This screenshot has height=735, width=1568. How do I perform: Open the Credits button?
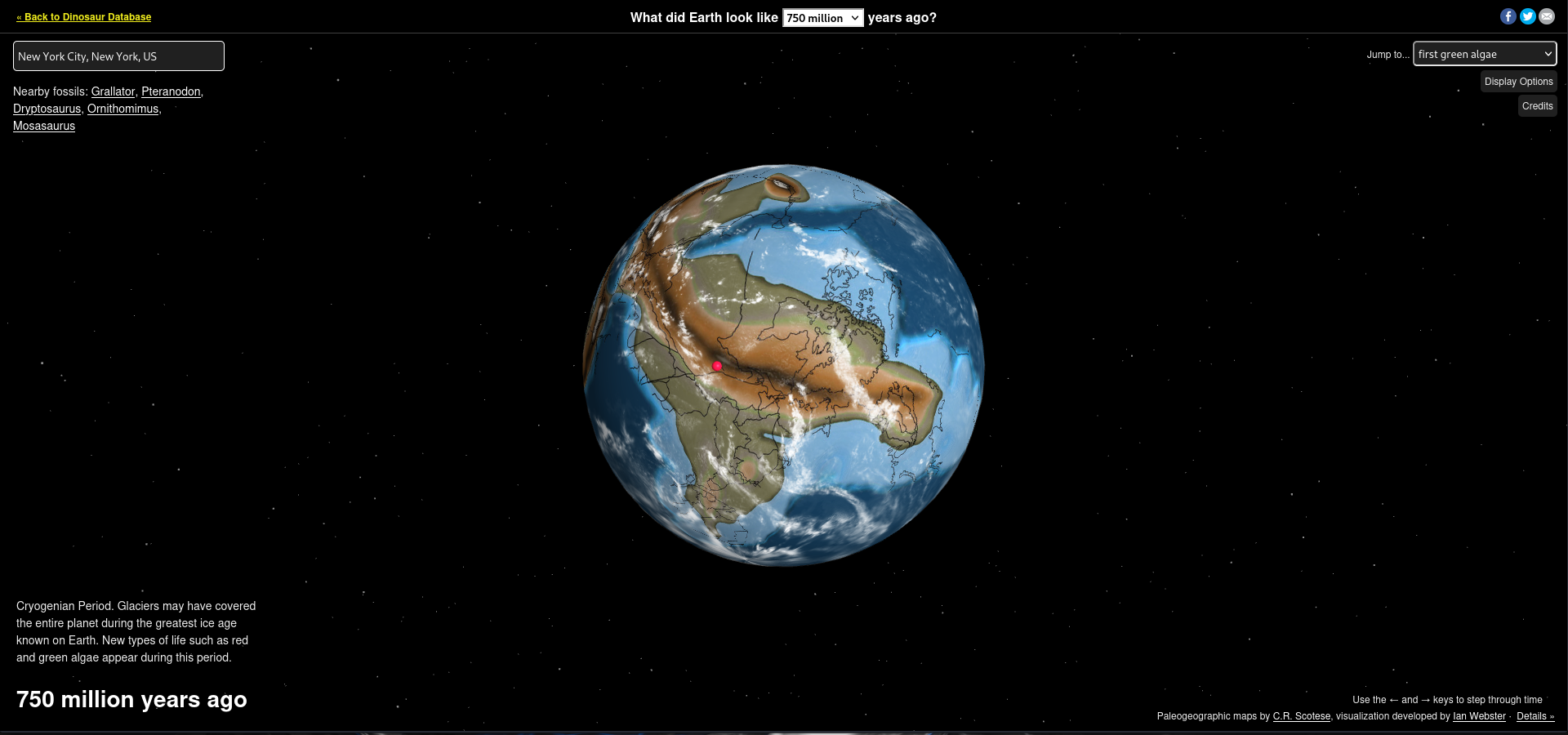(x=1537, y=106)
